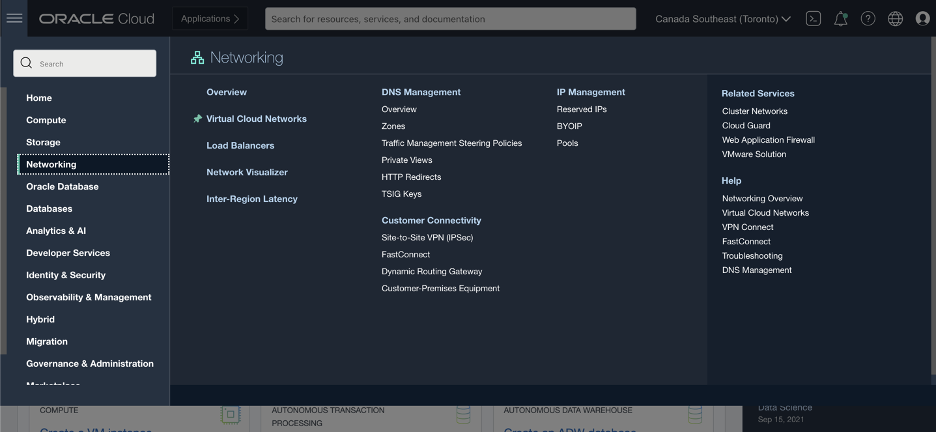936x432 pixels.
Task: Open Identity & Security category
Action: tap(66, 274)
